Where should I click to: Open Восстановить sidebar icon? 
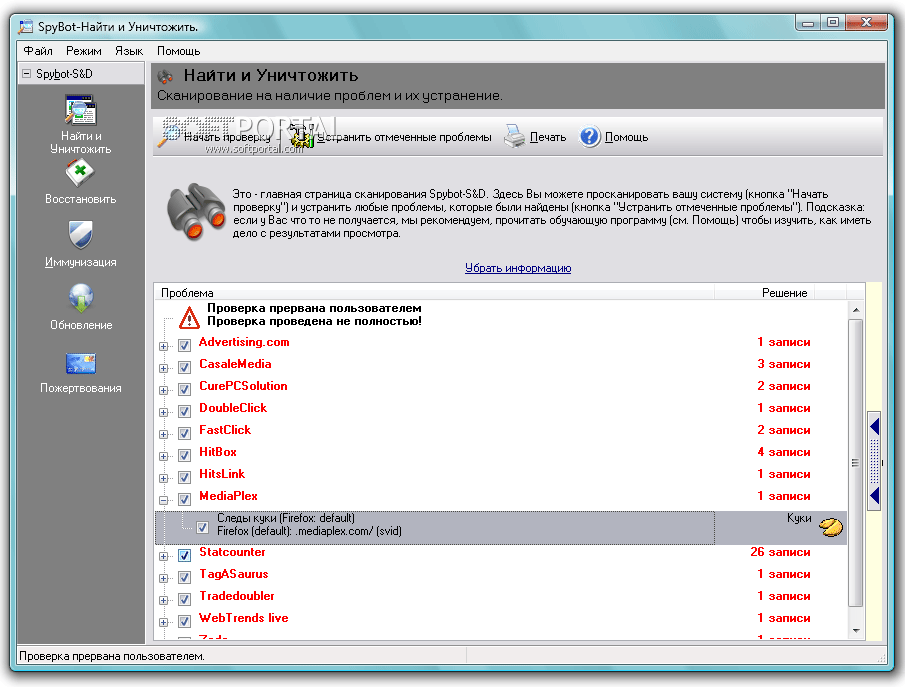click(80, 173)
